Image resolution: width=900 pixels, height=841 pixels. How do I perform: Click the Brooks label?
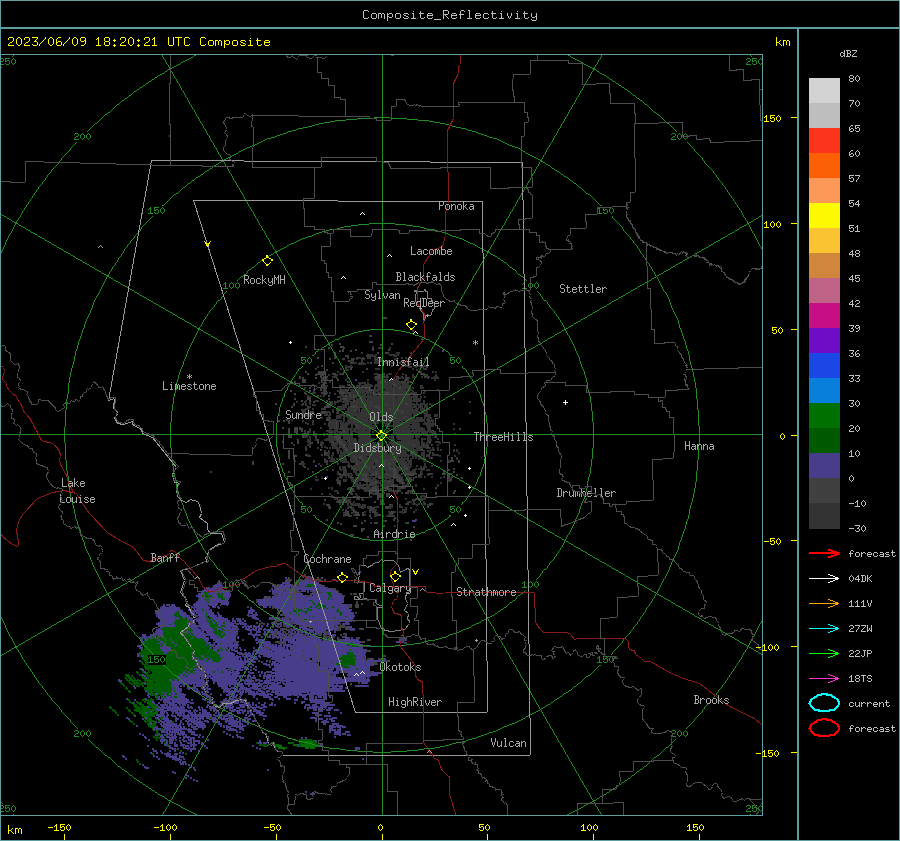[711, 700]
